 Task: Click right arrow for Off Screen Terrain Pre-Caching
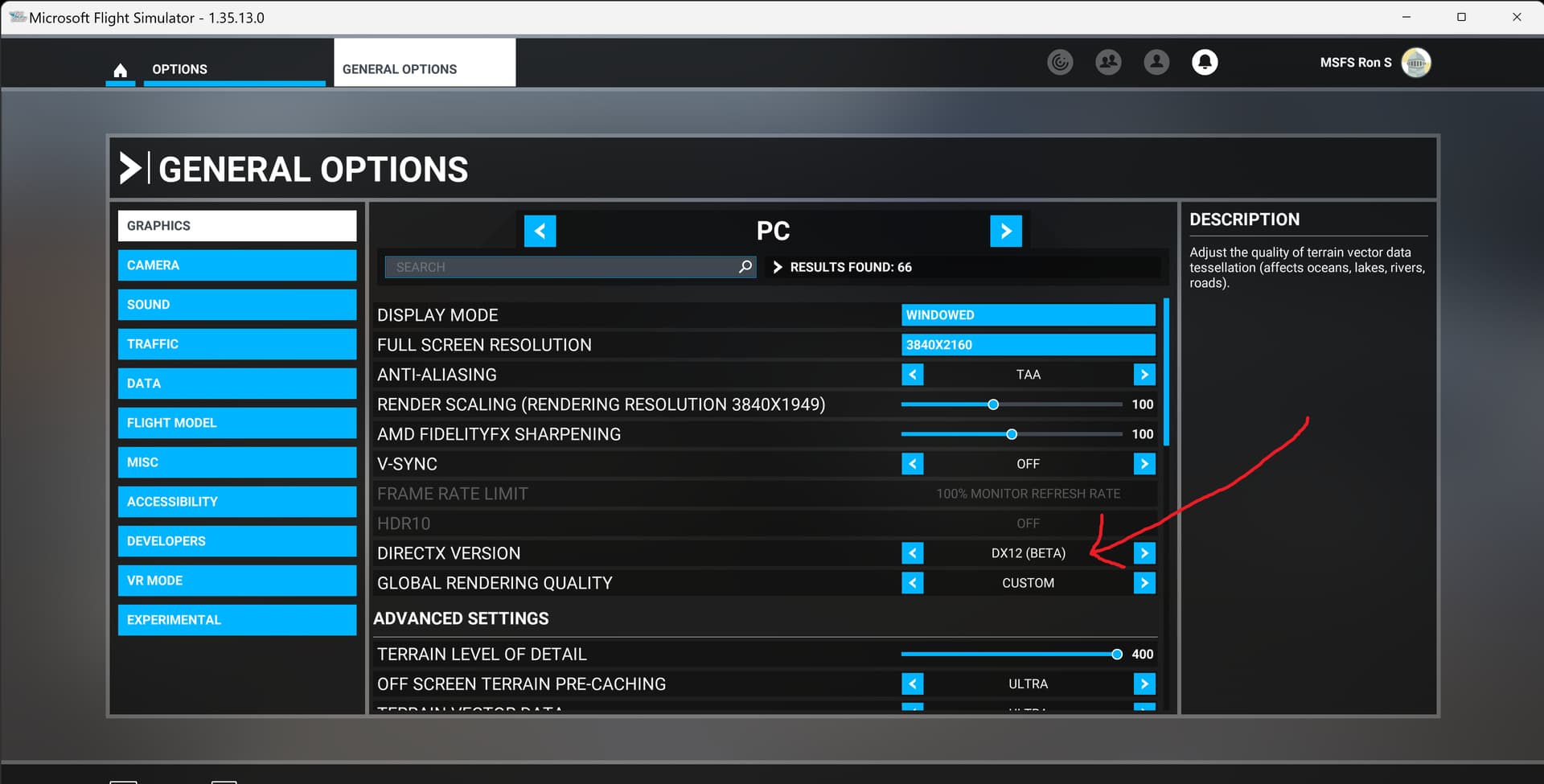(1144, 684)
